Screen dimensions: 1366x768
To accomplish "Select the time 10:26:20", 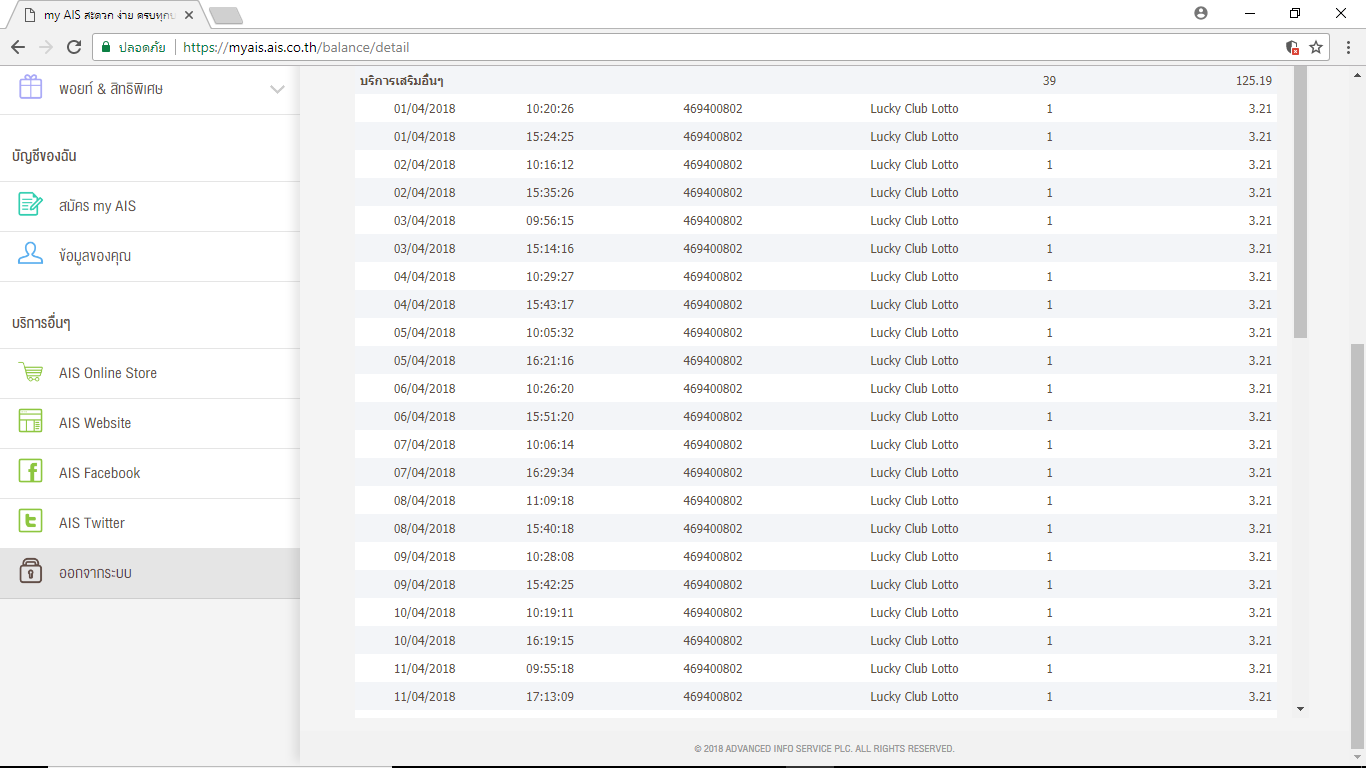I will (x=550, y=389).
